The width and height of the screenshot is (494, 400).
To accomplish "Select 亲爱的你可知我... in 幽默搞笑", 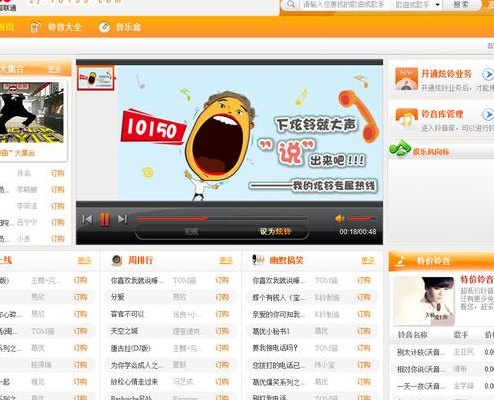I will [x=279, y=314].
